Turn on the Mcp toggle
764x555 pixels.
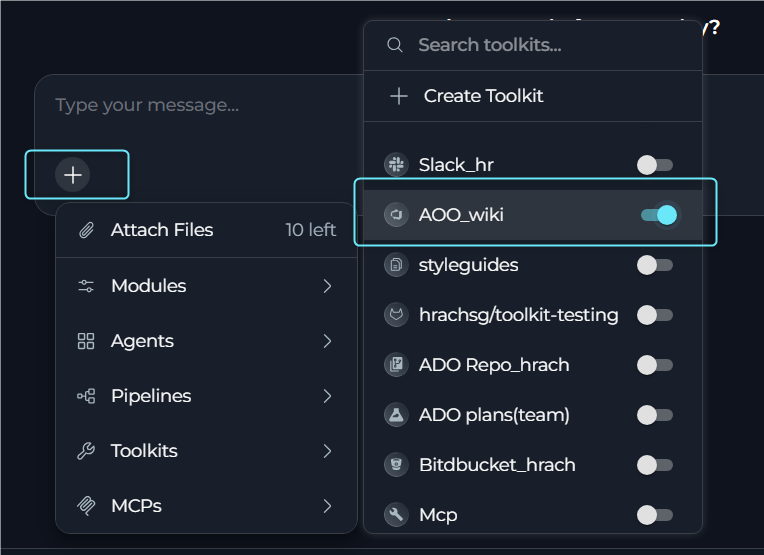click(655, 515)
